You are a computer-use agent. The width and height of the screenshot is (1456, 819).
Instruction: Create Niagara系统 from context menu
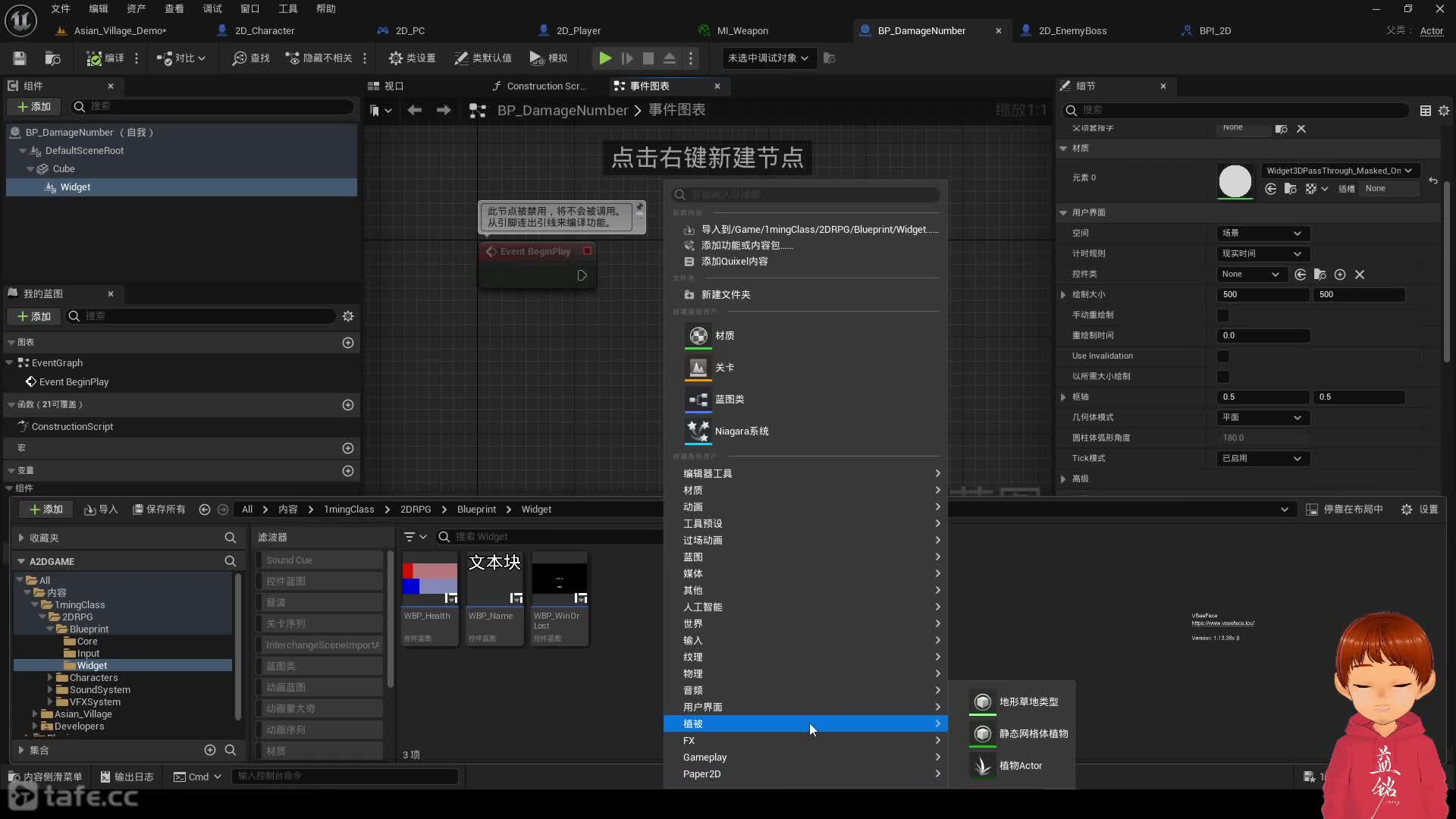pyautogui.click(x=741, y=431)
